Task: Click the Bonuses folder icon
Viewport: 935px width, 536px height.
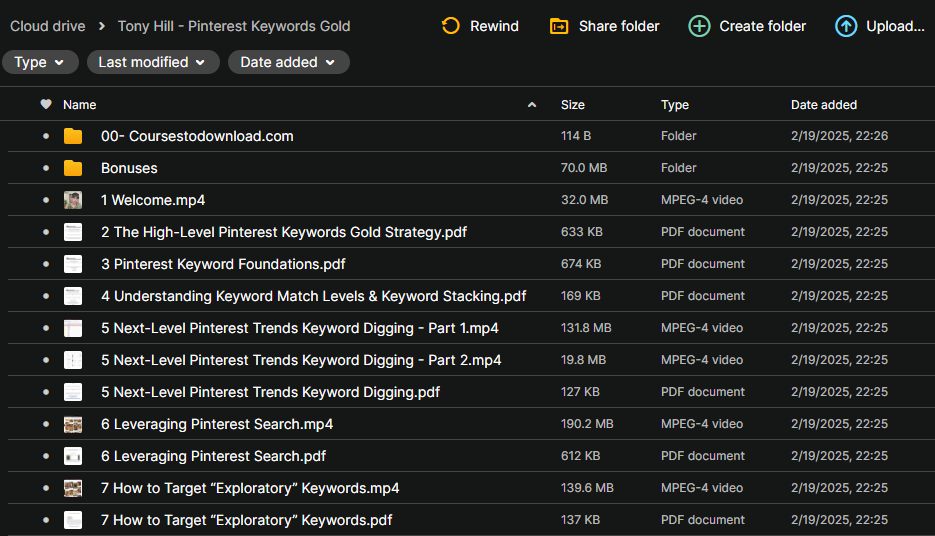Action: (73, 168)
